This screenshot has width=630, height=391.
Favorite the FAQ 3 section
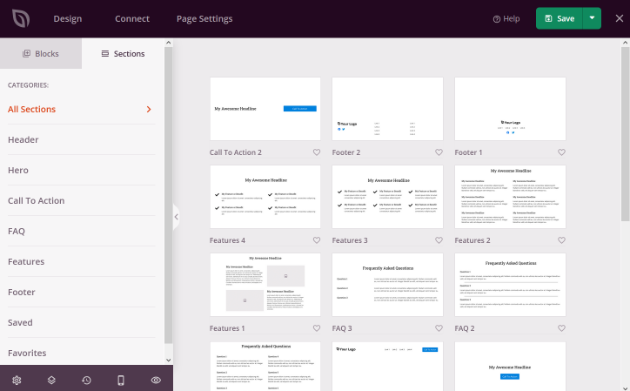[439, 328]
